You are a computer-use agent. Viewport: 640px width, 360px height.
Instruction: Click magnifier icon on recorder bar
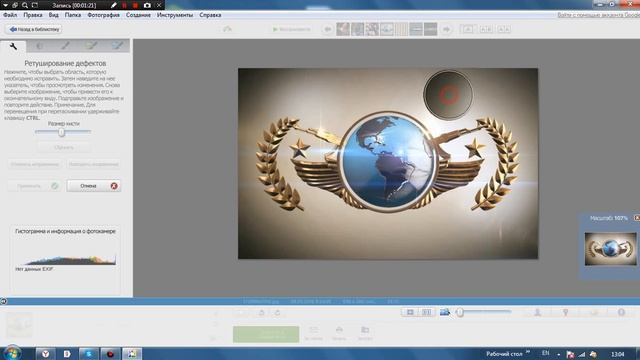coord(25,5)
